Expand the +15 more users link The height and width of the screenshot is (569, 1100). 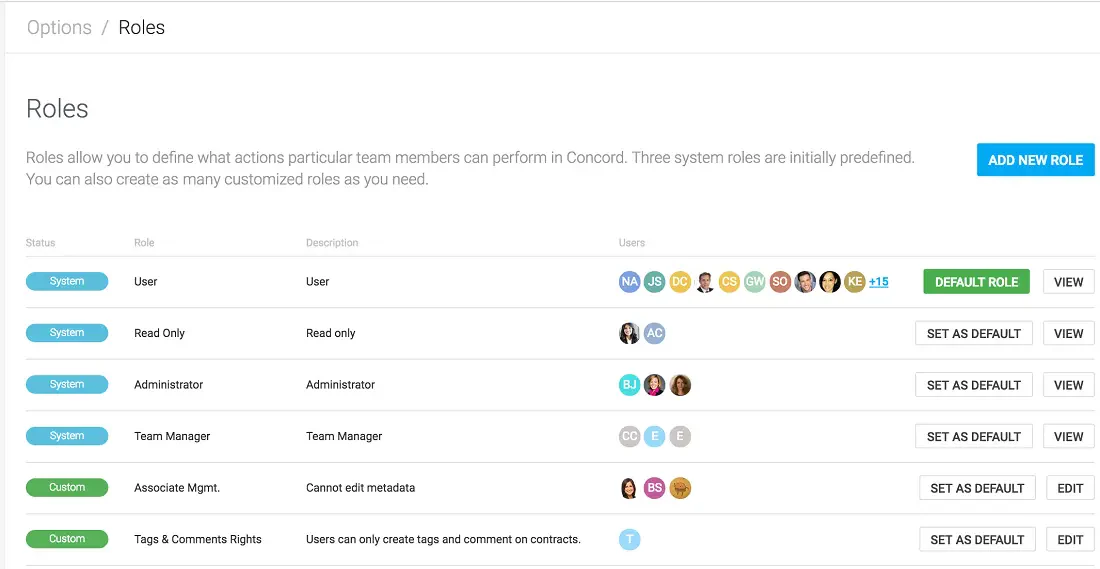click(x=878, y=282)
